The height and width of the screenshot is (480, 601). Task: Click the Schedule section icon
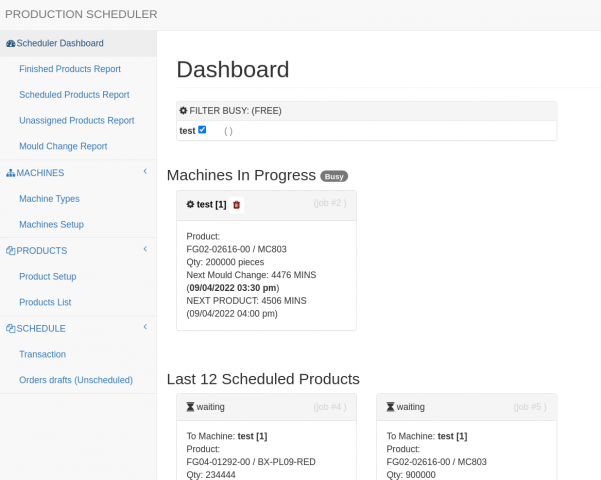click(11, 329)
